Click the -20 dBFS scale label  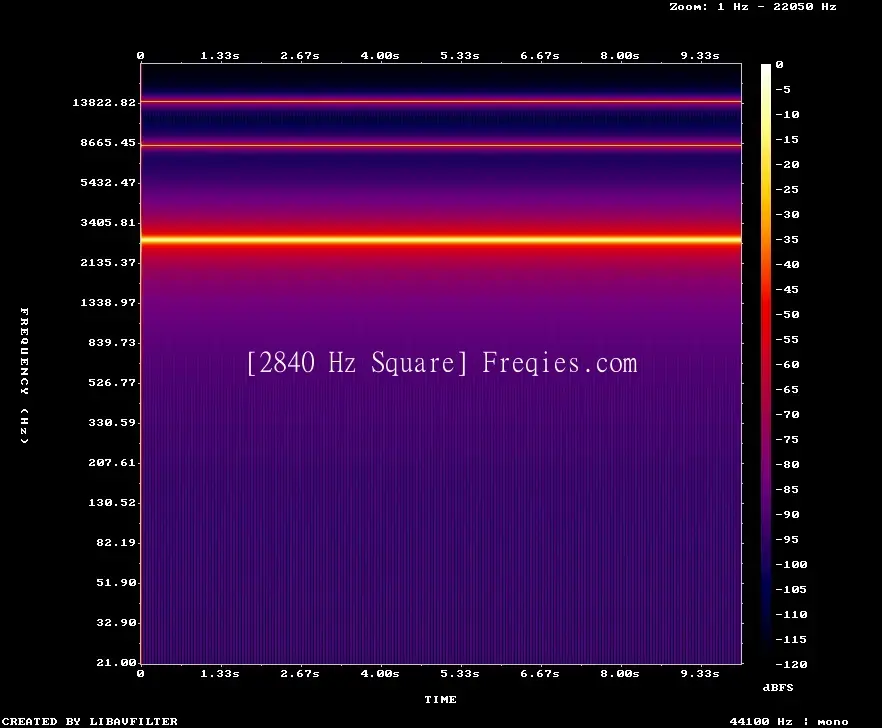click(x=787, y=165)
